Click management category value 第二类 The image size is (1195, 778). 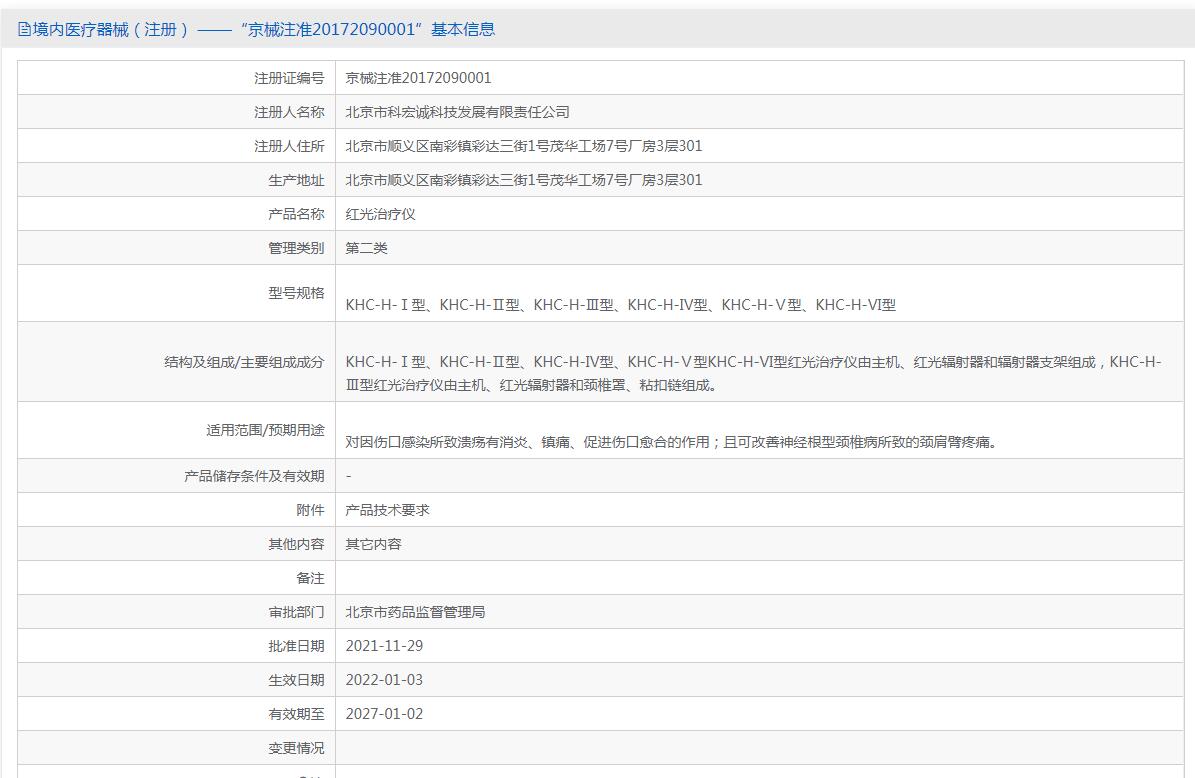coord(367,248)
